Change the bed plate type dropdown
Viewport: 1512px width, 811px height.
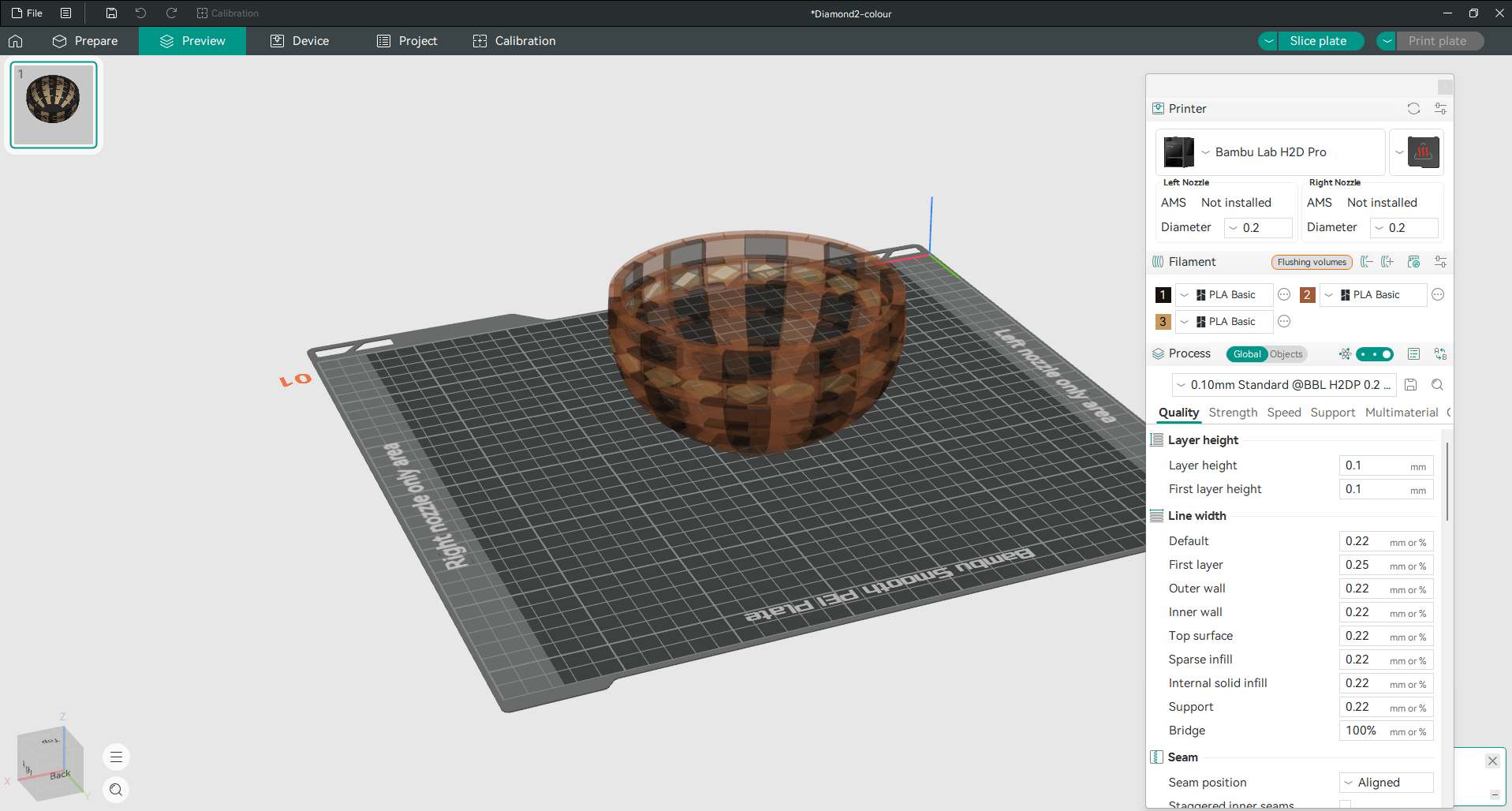pos(1417,152)
